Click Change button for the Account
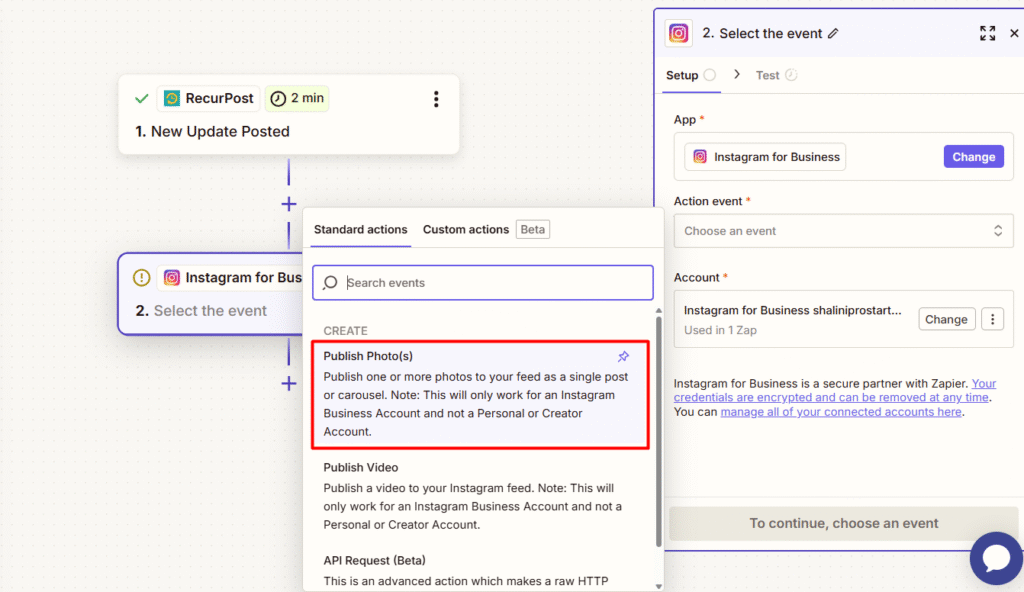 point(946,320)
